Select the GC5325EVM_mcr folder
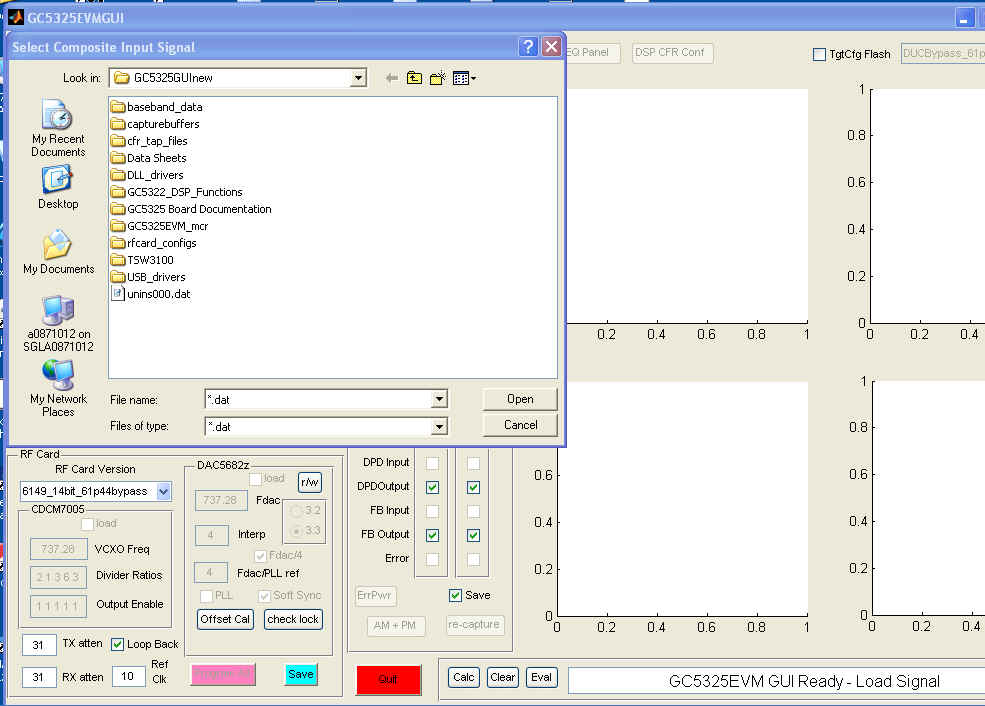 (160, 225)
